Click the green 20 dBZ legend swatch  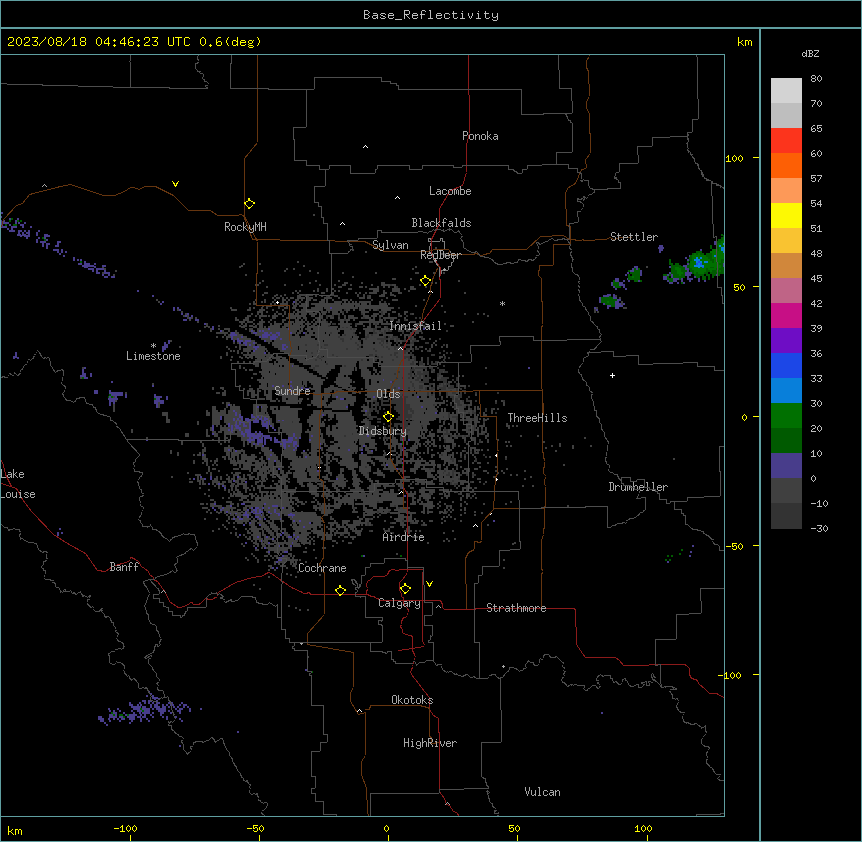[x=786, y=416]
